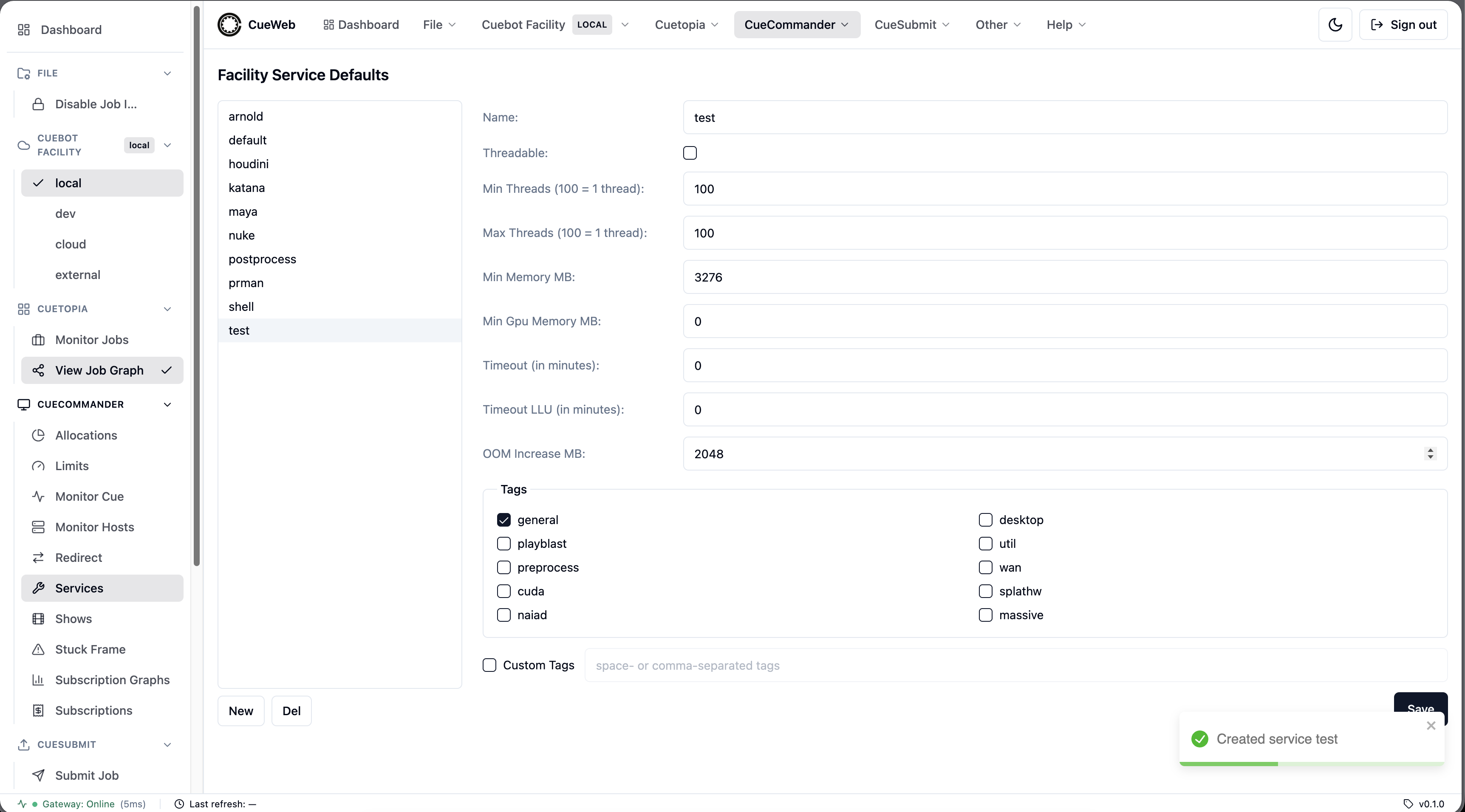
Task: Check the preprocess tag checkbox
Action: coord(503,567)
